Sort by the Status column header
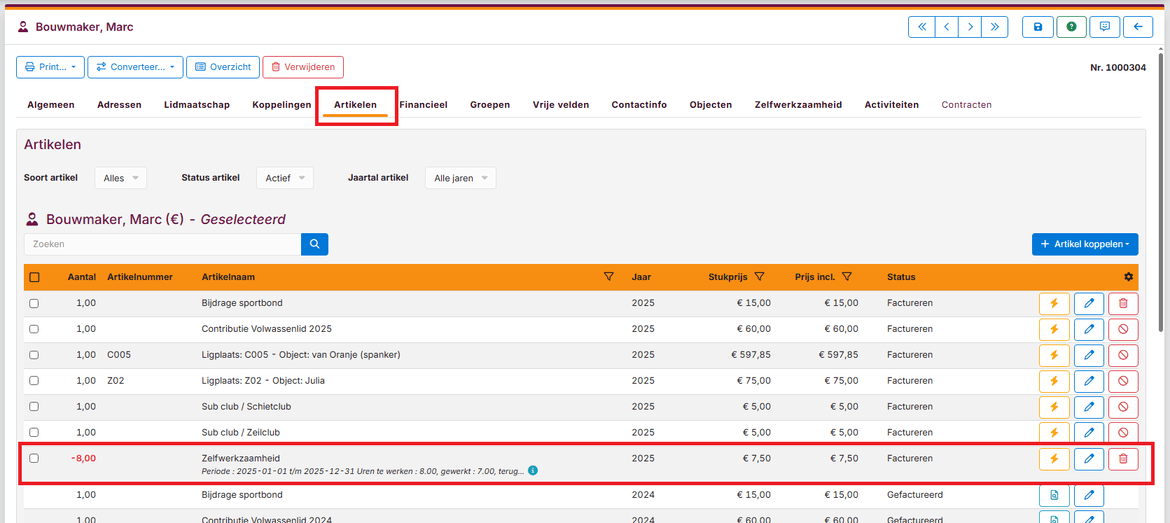Viewport: 1170px width, 523px height. tap(901, 277)
